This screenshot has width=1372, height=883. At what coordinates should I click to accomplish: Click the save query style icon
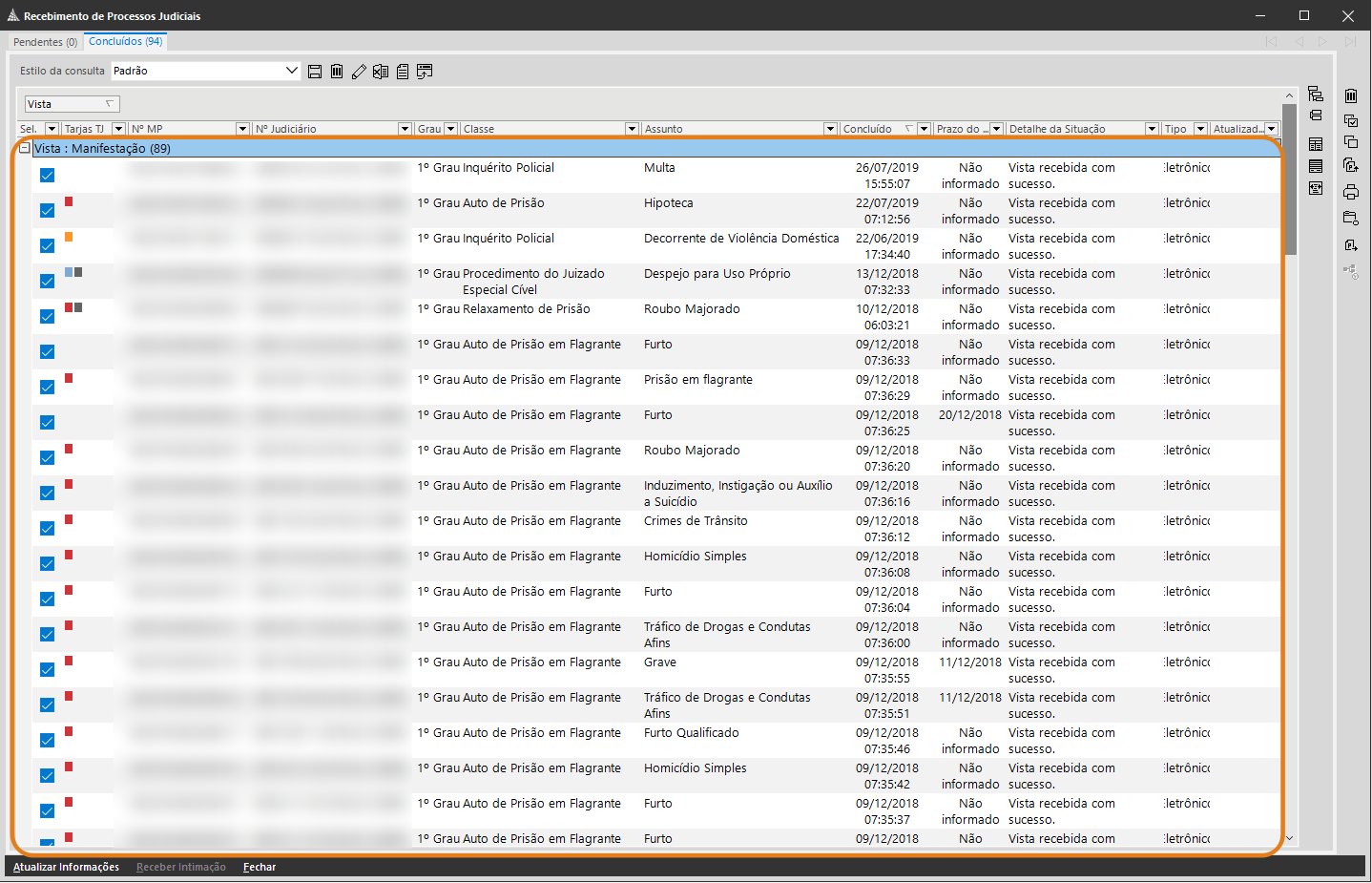click(315, 72)
